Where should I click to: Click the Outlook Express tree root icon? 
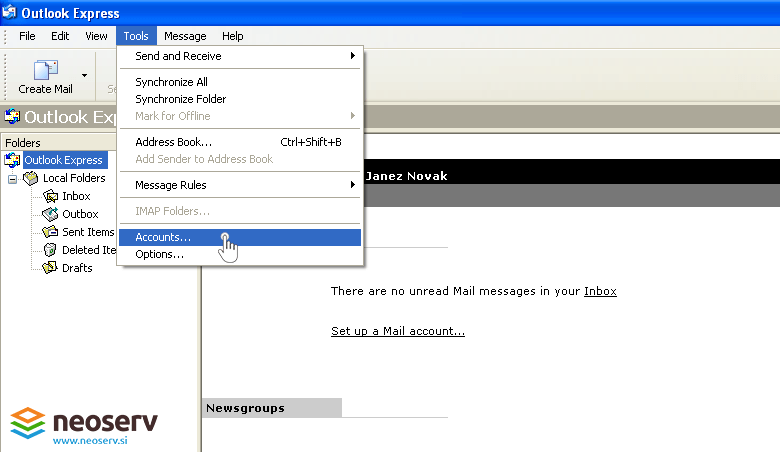pyautogui.click(x=12, y=160)
